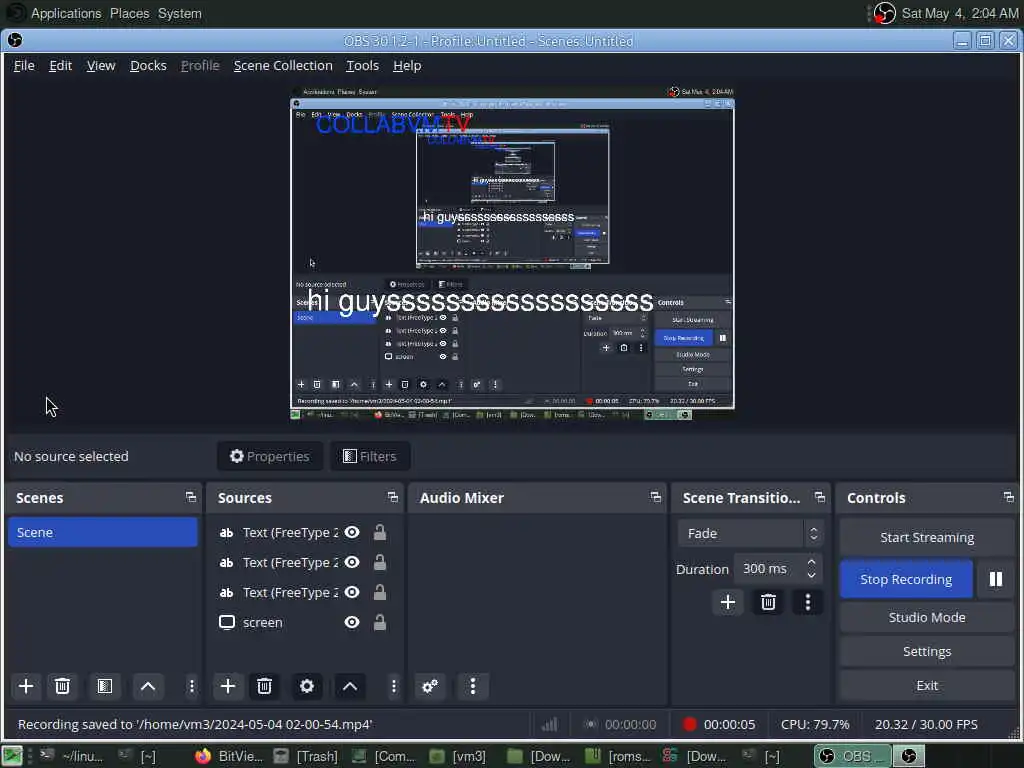Lock the first Text (FreeType 2) source

click(379, 532)
